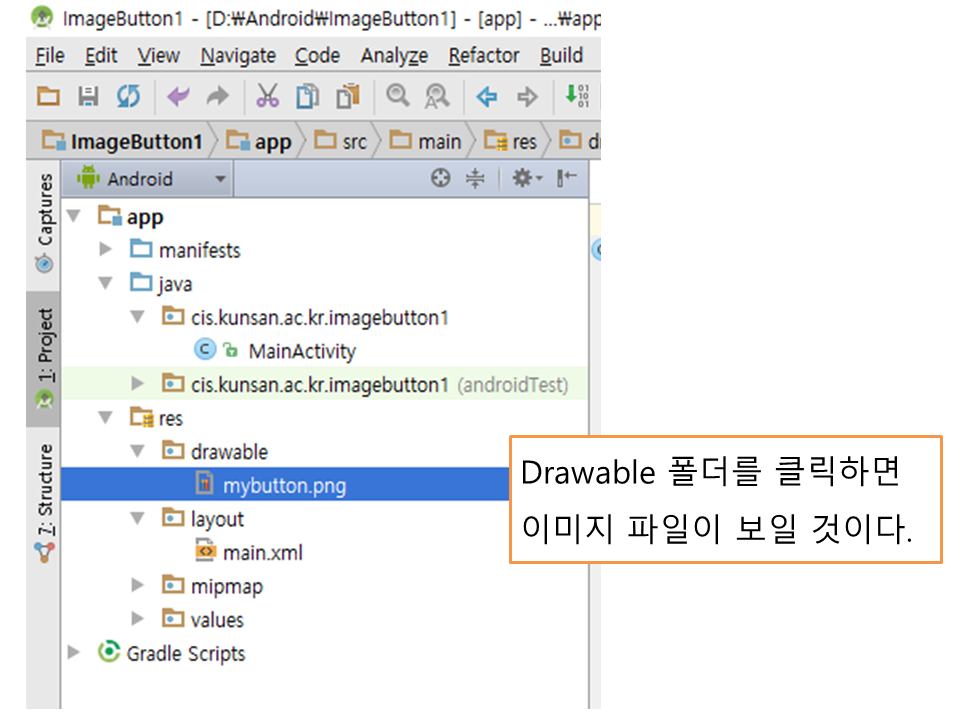Click the Cut scissors icon
The image size is (960, 720).
[267, 96]
